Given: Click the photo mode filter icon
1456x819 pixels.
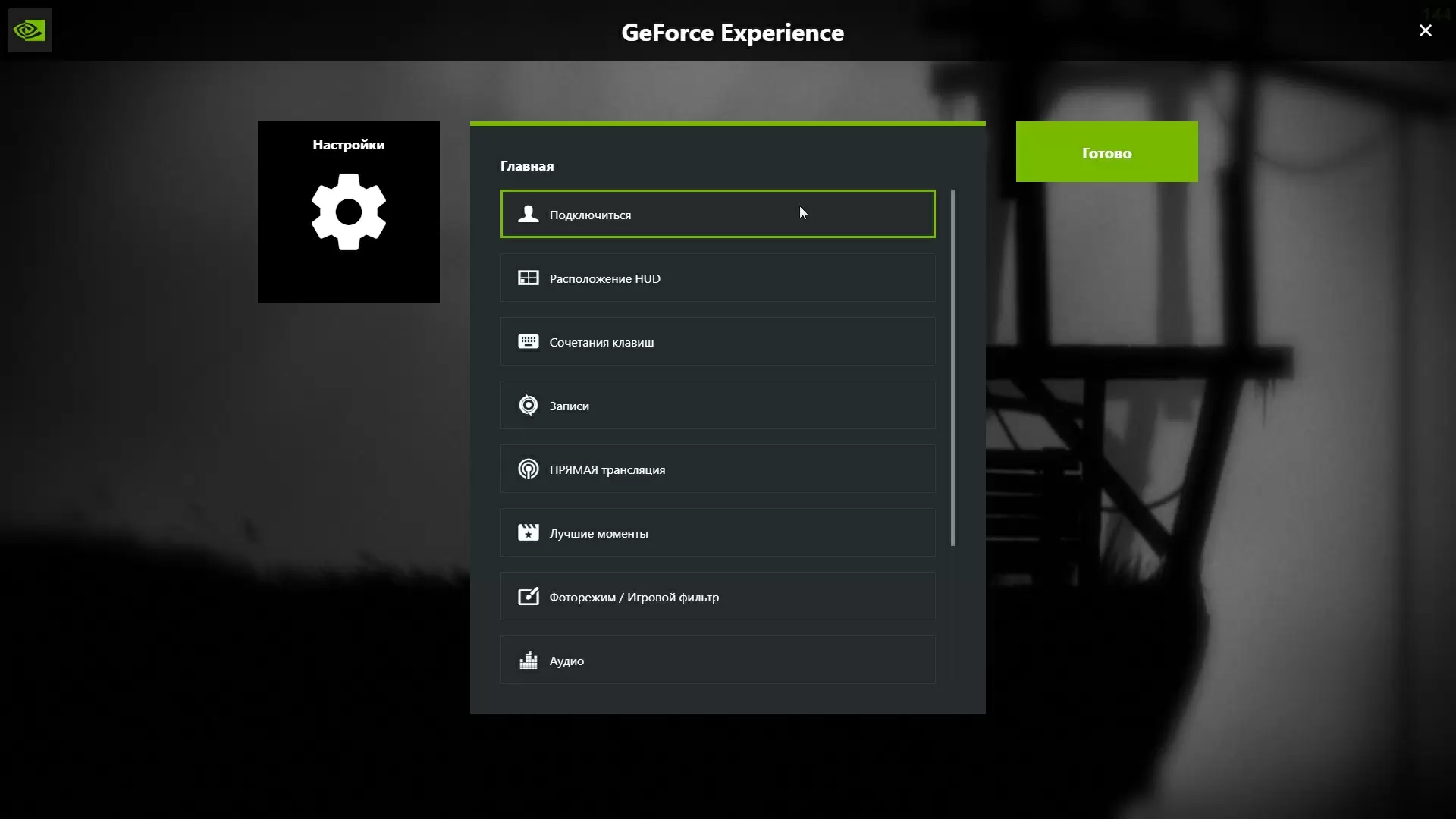Looking at the screenshot, I should [x=529, y=597].
